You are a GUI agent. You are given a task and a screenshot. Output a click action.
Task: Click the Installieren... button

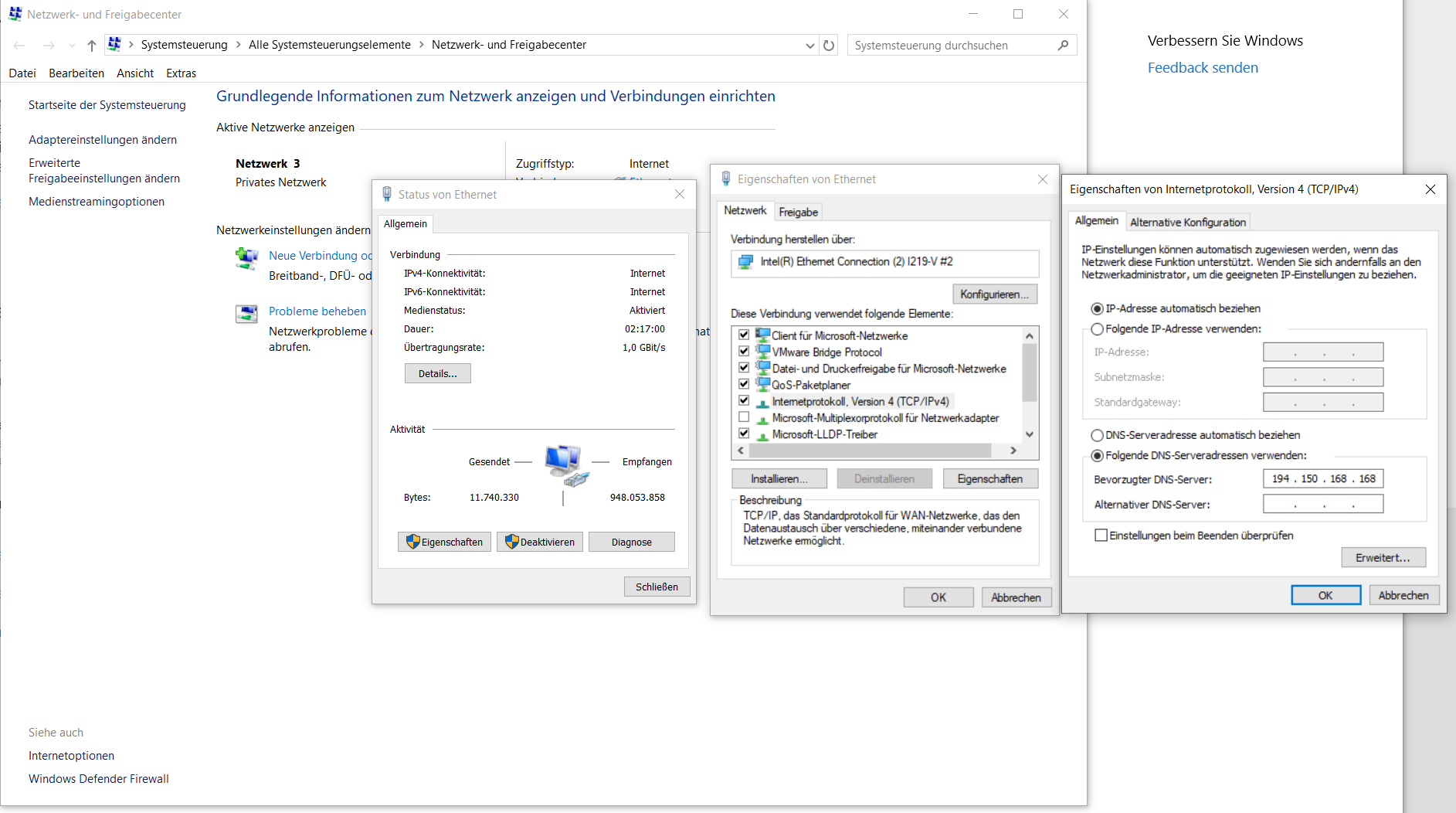pos(779,479)
